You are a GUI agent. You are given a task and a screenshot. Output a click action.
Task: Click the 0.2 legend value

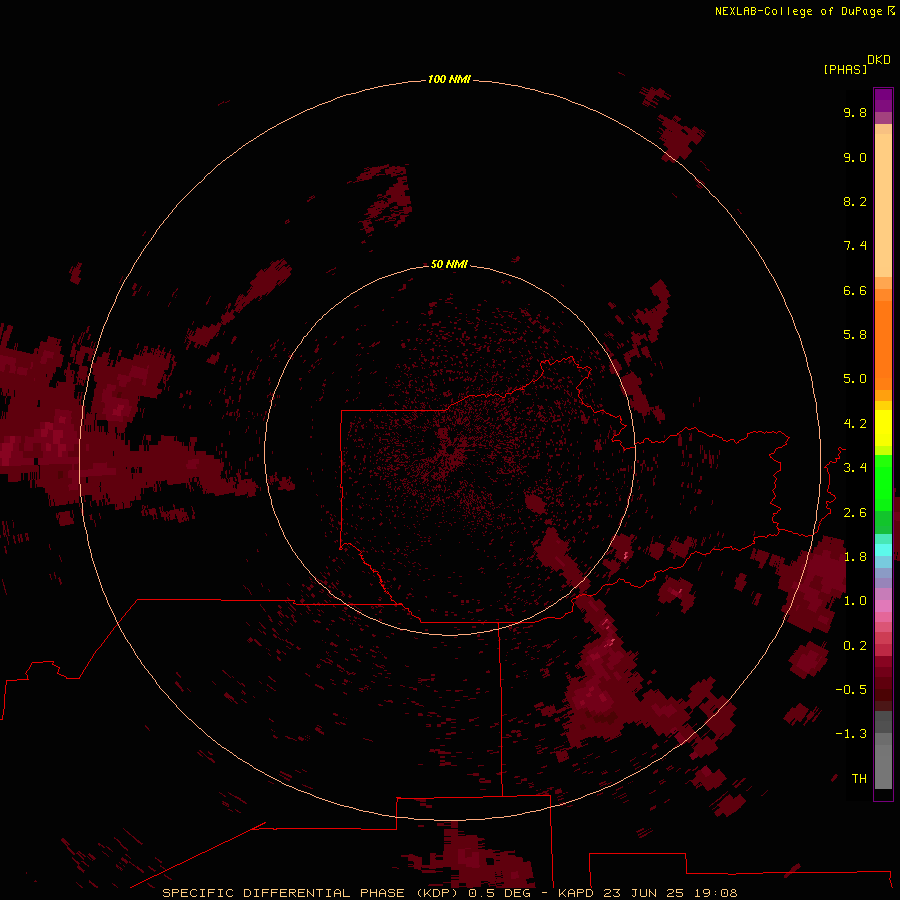pos(855,646)
